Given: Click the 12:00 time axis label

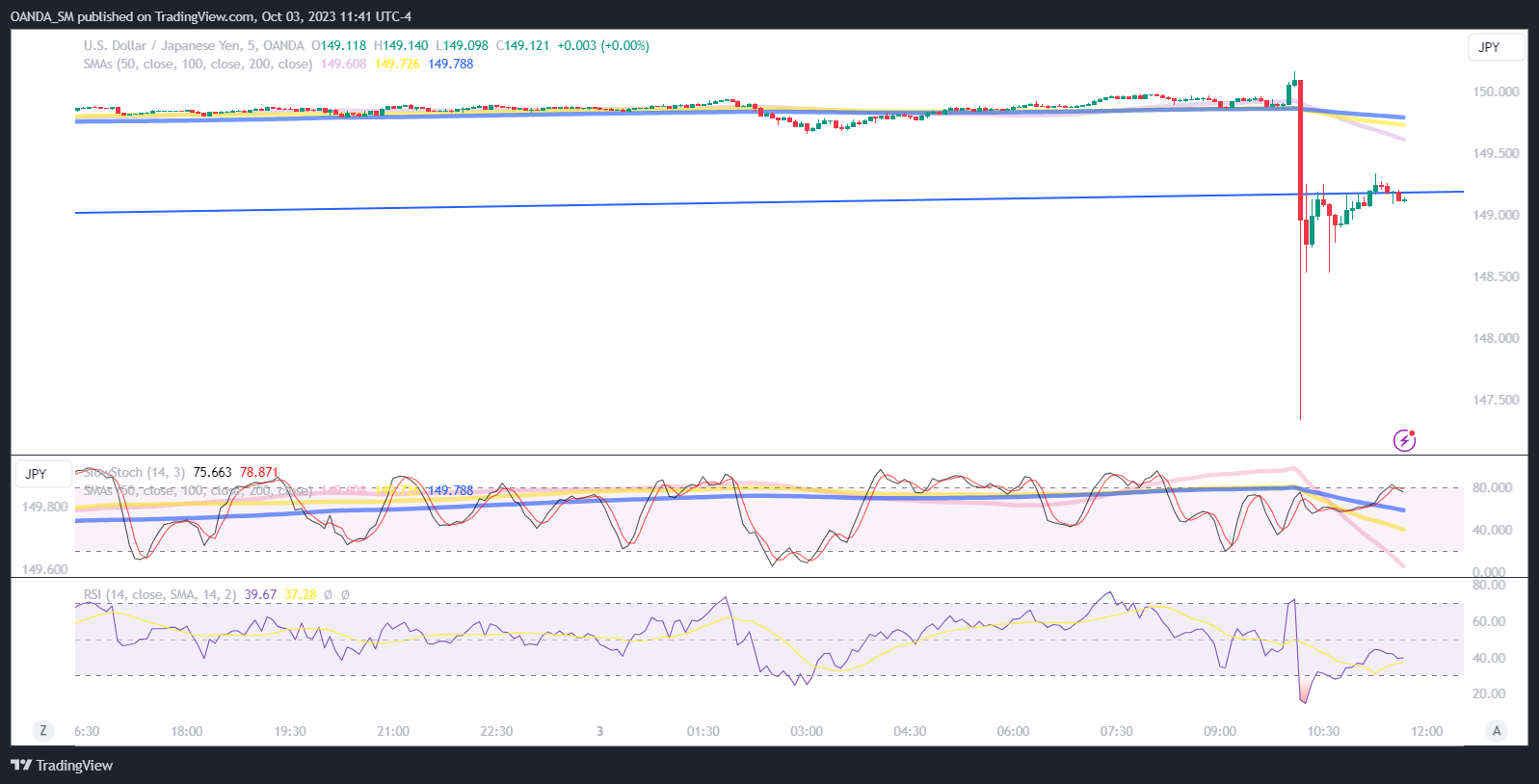Looking at the screenshot, I should (x=1427, y=731).
